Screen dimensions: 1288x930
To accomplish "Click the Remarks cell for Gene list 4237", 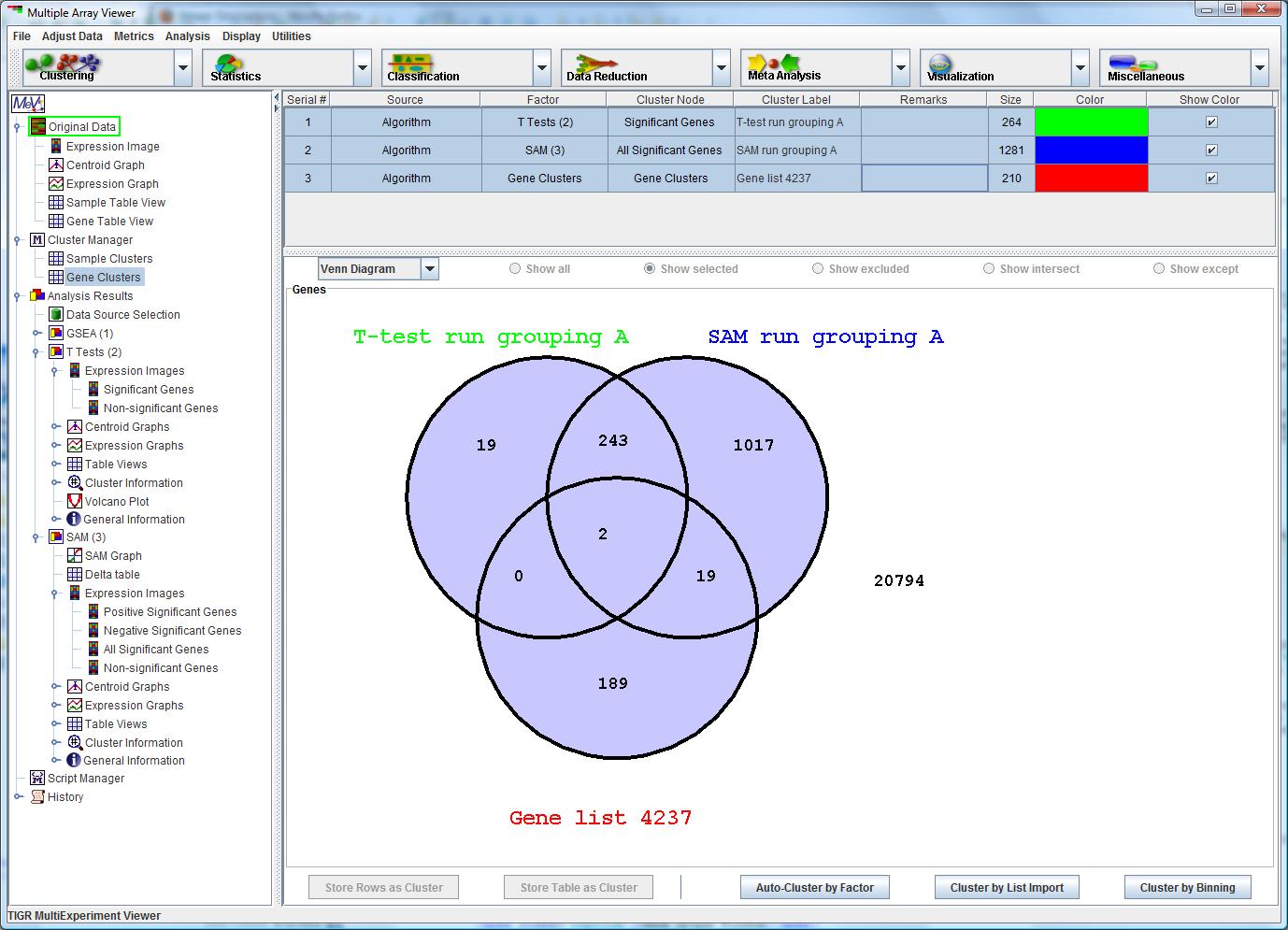I will pos(923,179).
